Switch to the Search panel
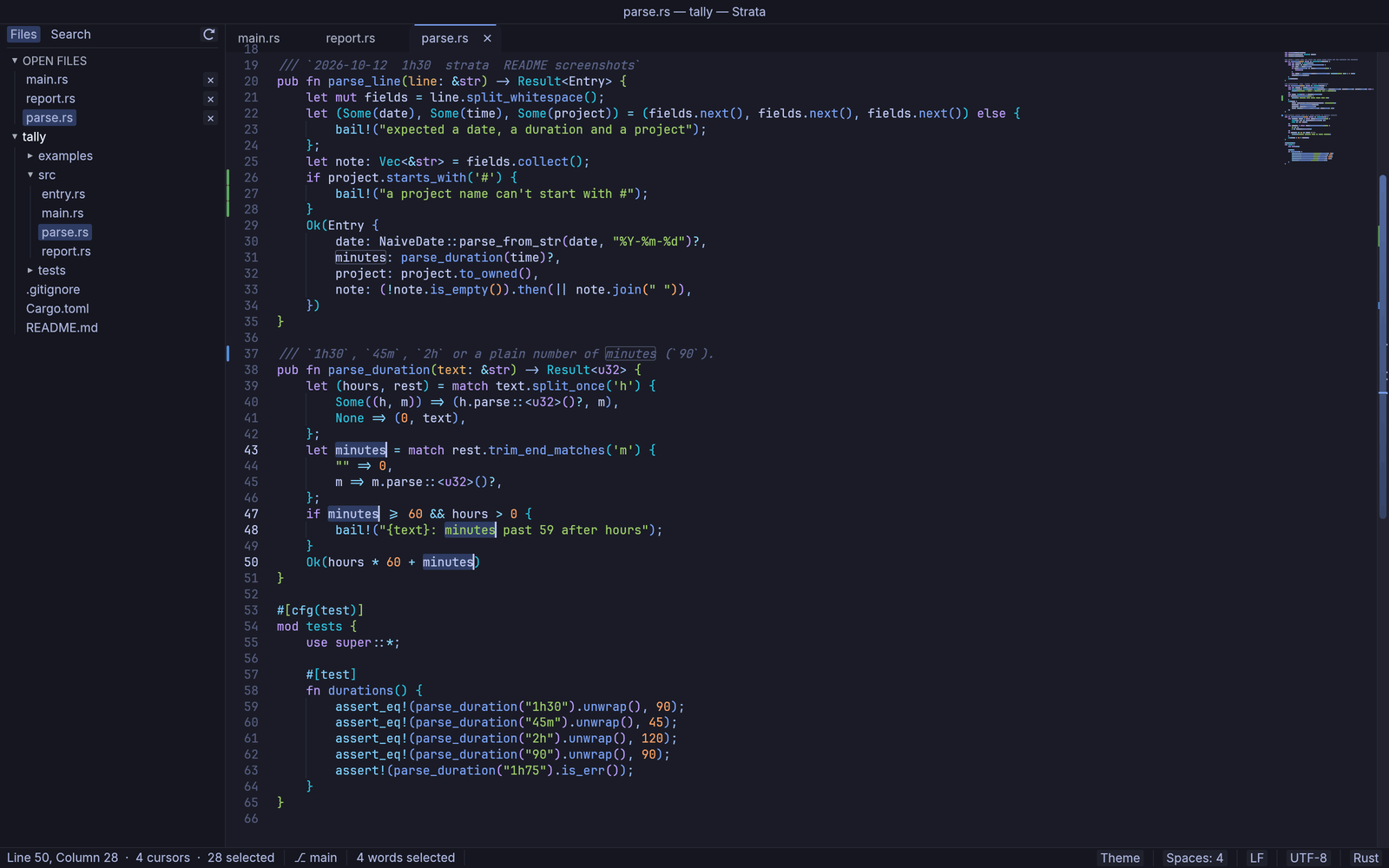The image size is (1389, 868). [x=70, y=34]
